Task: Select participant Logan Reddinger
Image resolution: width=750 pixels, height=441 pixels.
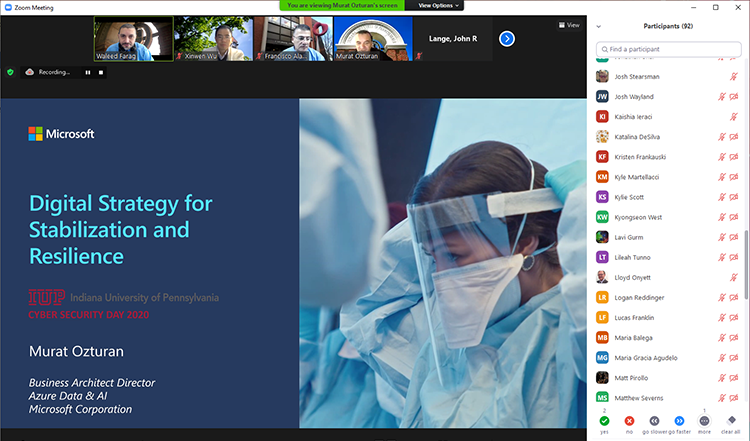Action: coord(668,298)
